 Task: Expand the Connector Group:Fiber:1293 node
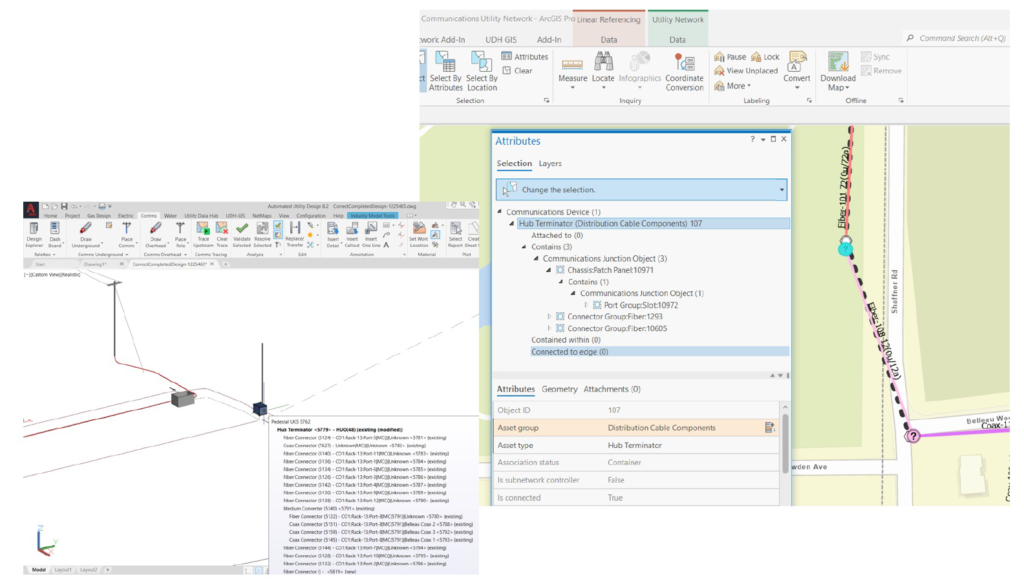(549, 317)
